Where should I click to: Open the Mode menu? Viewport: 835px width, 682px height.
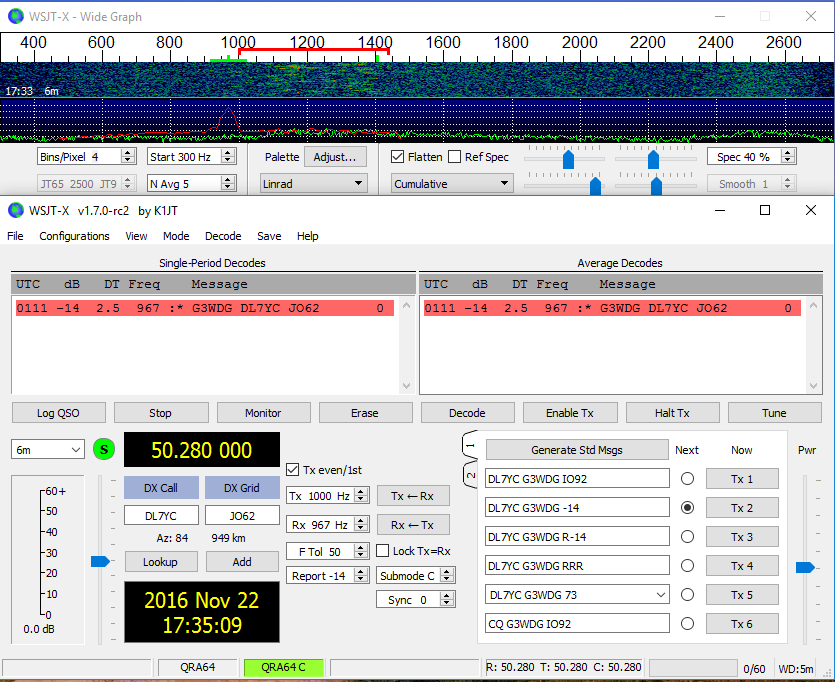coord(176,236)
